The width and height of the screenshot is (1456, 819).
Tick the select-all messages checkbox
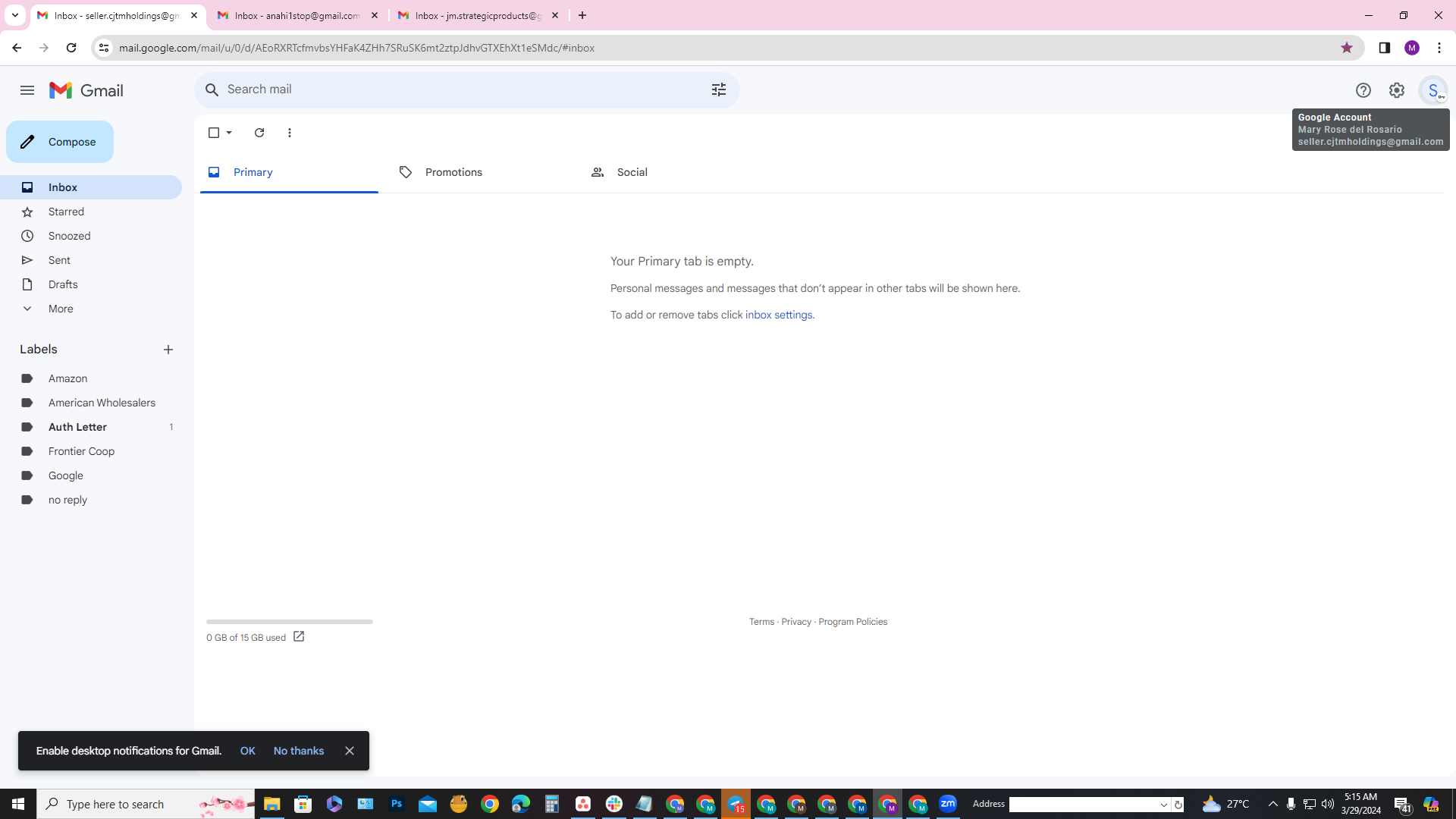click(x=214, y=133)
